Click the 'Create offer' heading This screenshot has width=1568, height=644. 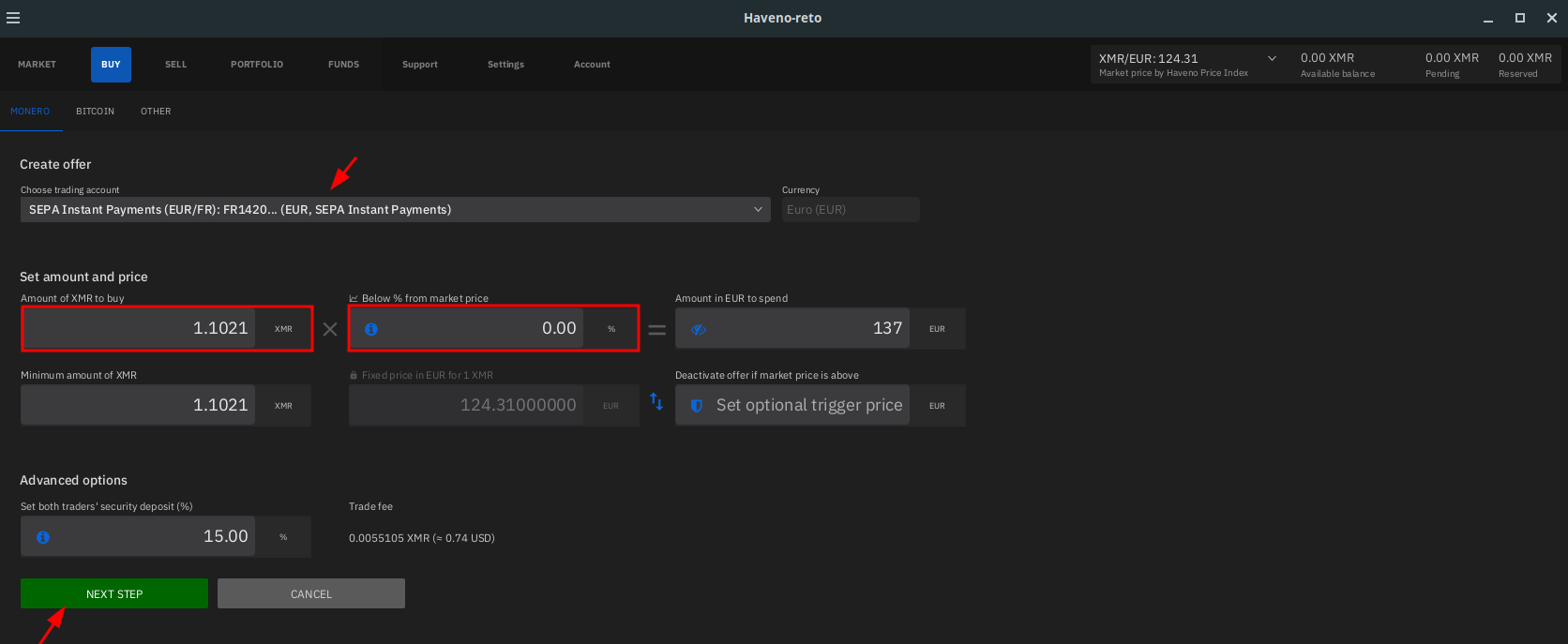[x=55, y=164]
